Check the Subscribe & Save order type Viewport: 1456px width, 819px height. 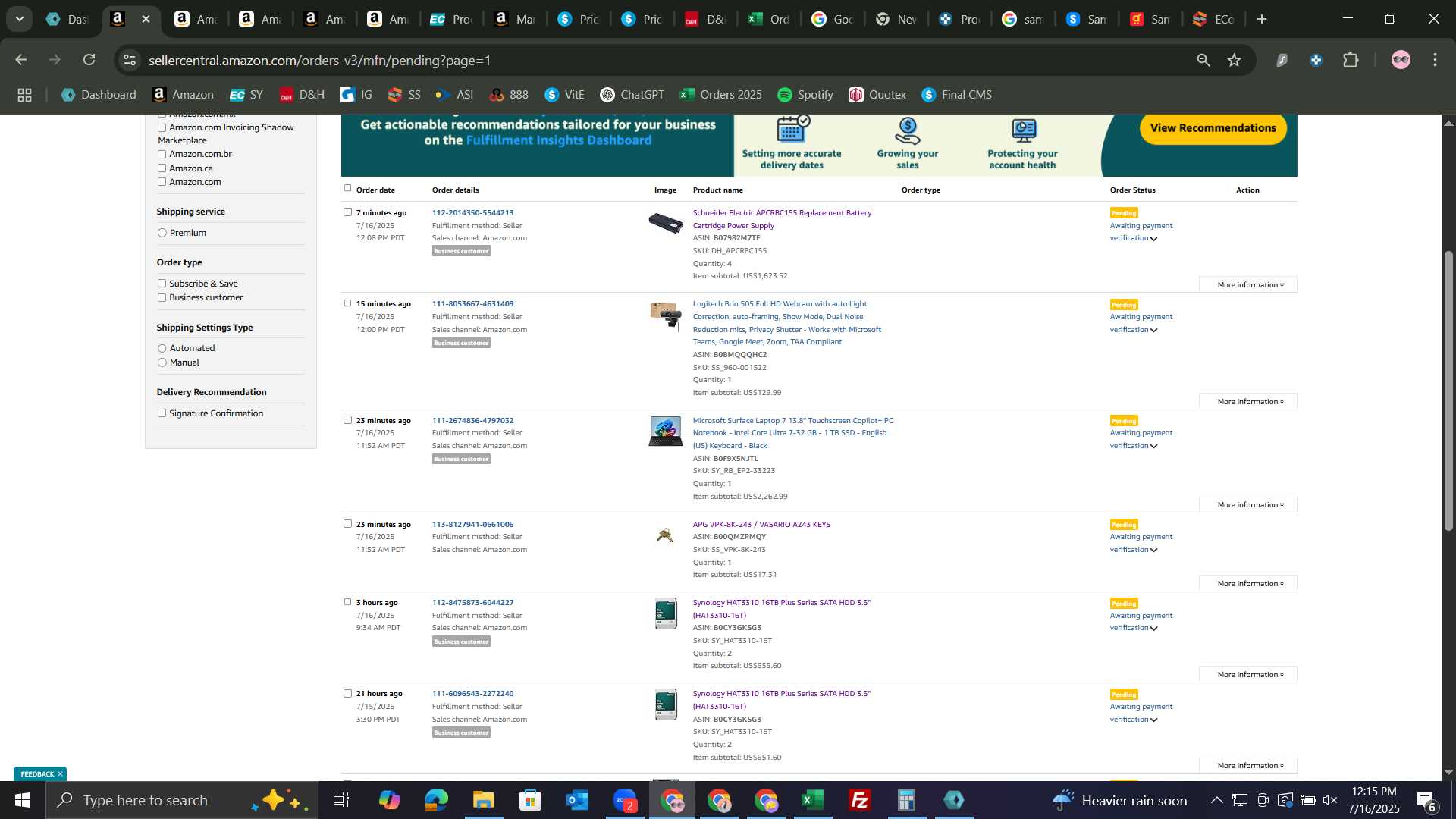click(162, 284)
